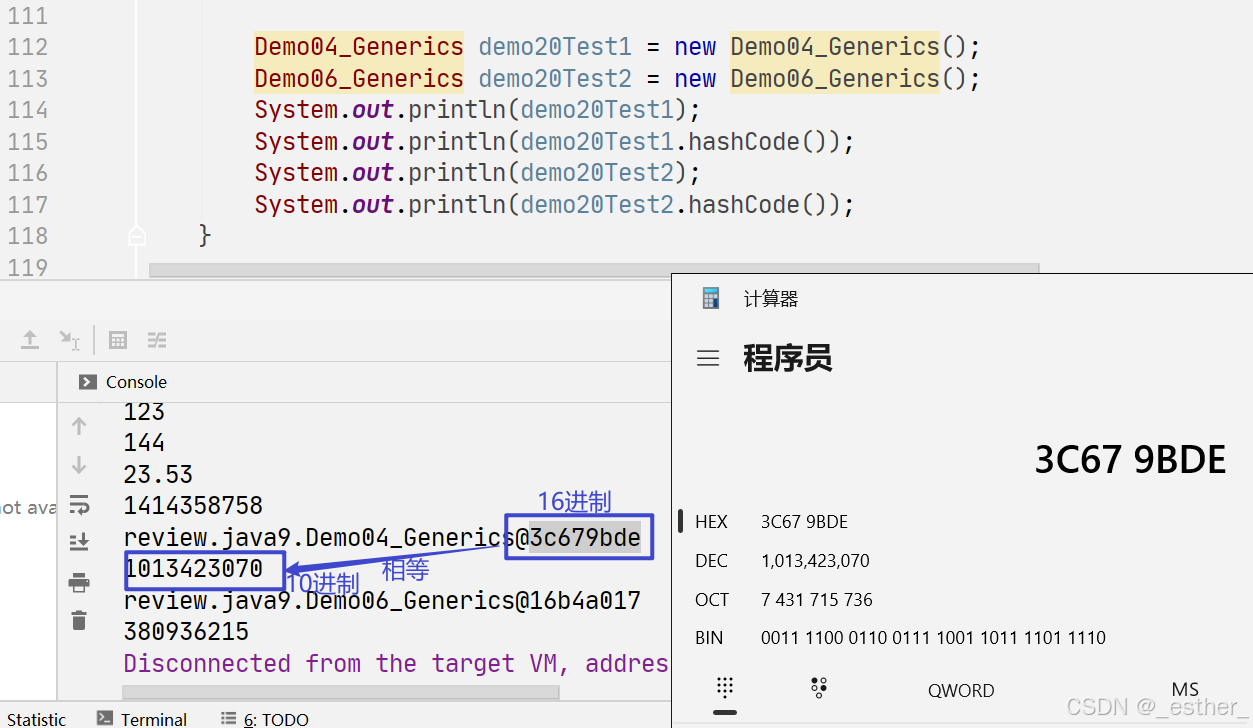1253x728 pixels.
Task: Collapse the code fold marker at line 118
Action: (137, 236)
